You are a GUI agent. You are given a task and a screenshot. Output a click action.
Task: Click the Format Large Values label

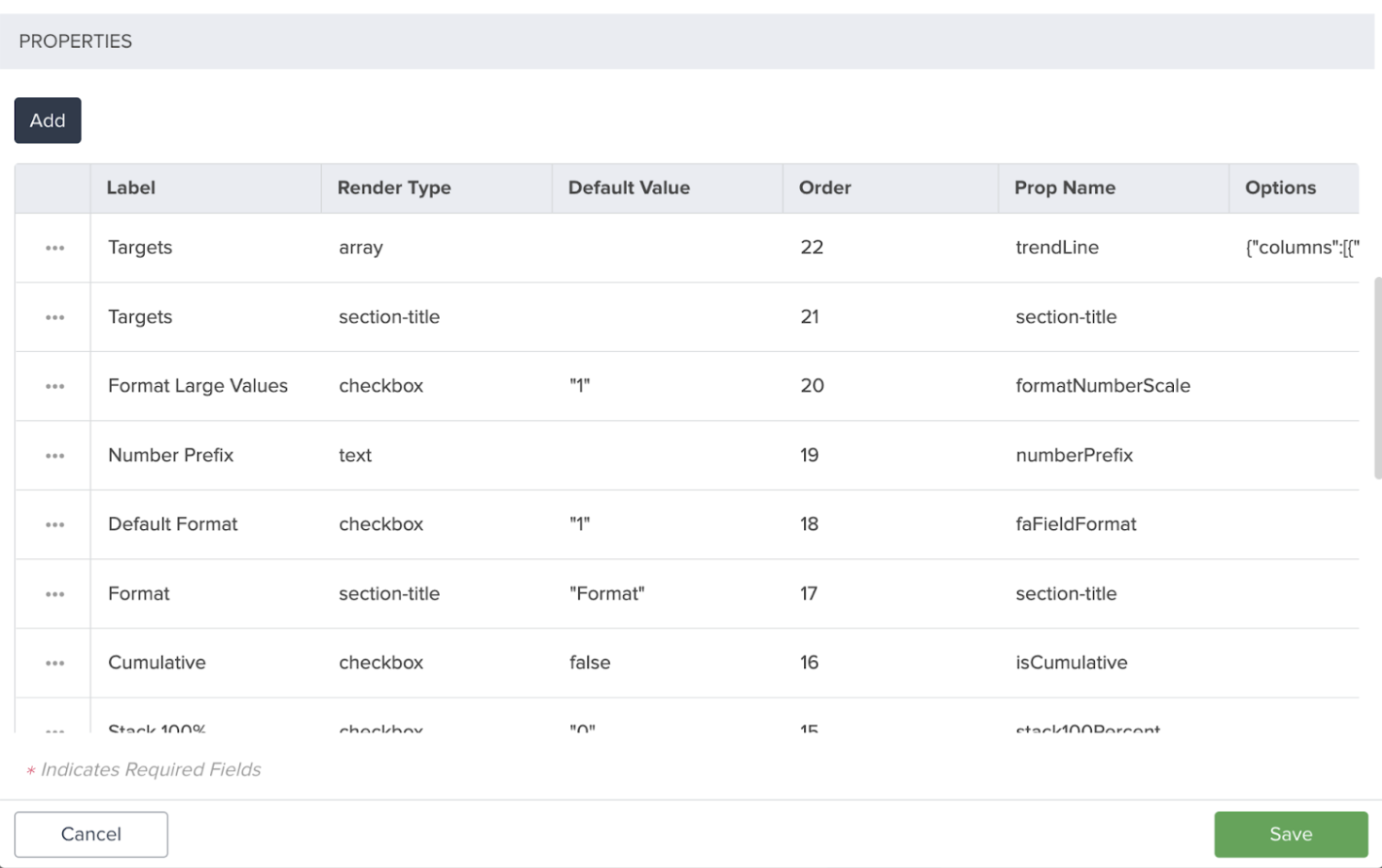[198, 386]
